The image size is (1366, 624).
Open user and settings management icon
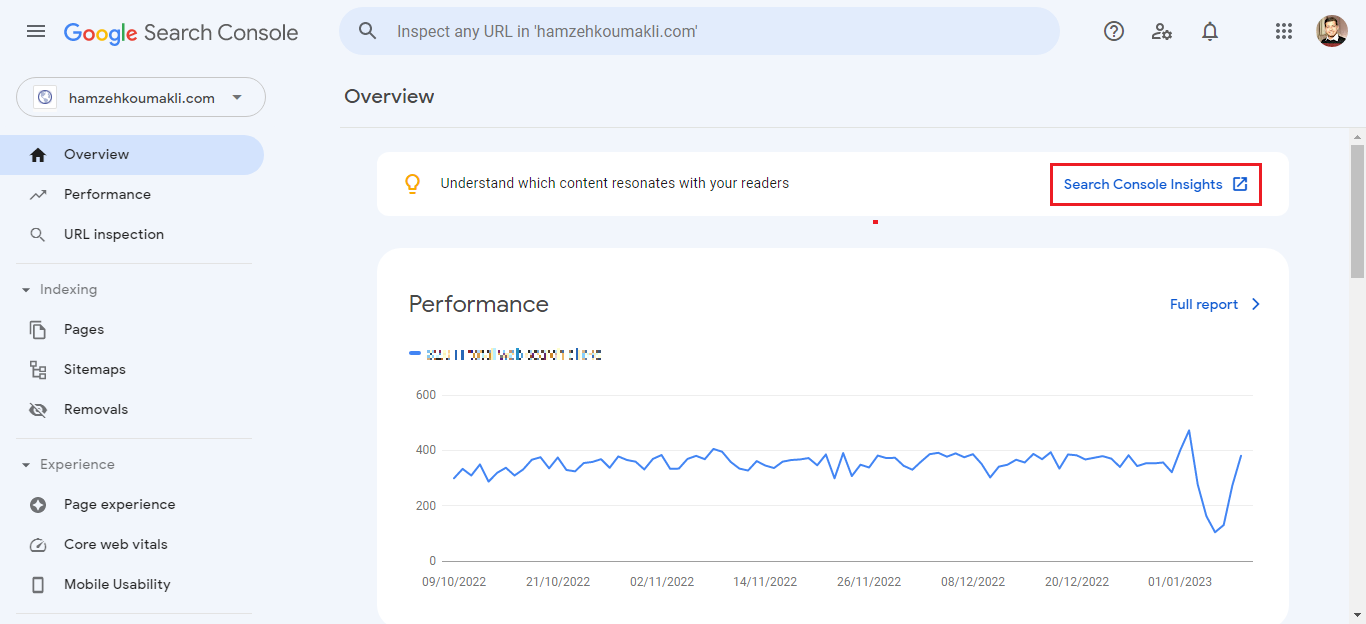(1161, 31)
